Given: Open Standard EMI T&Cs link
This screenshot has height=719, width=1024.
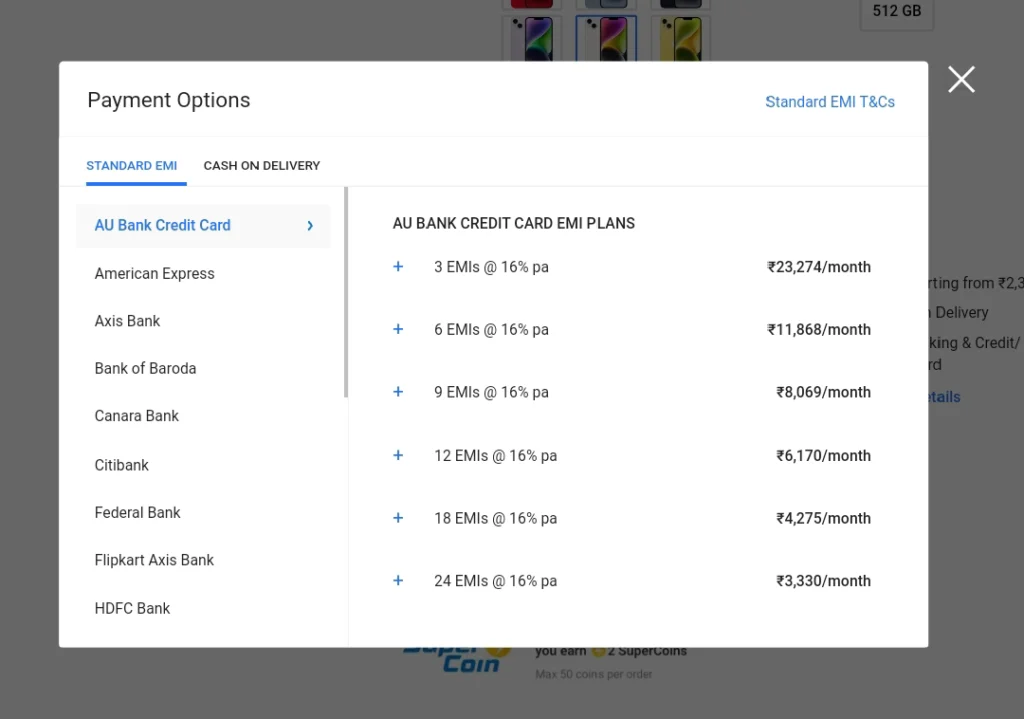Looking at the screenshot, I should pos(830,102).
